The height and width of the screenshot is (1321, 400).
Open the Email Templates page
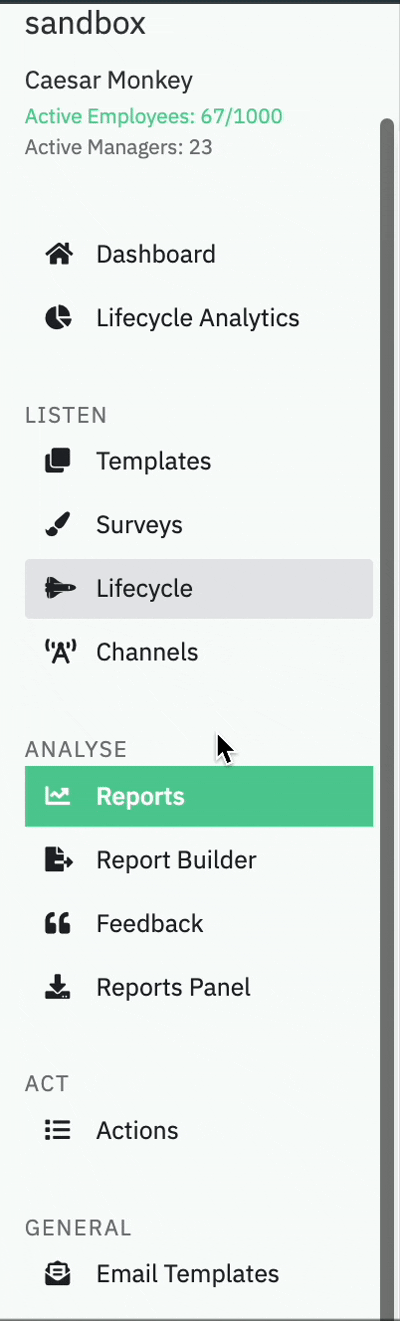coord(199,1274)
